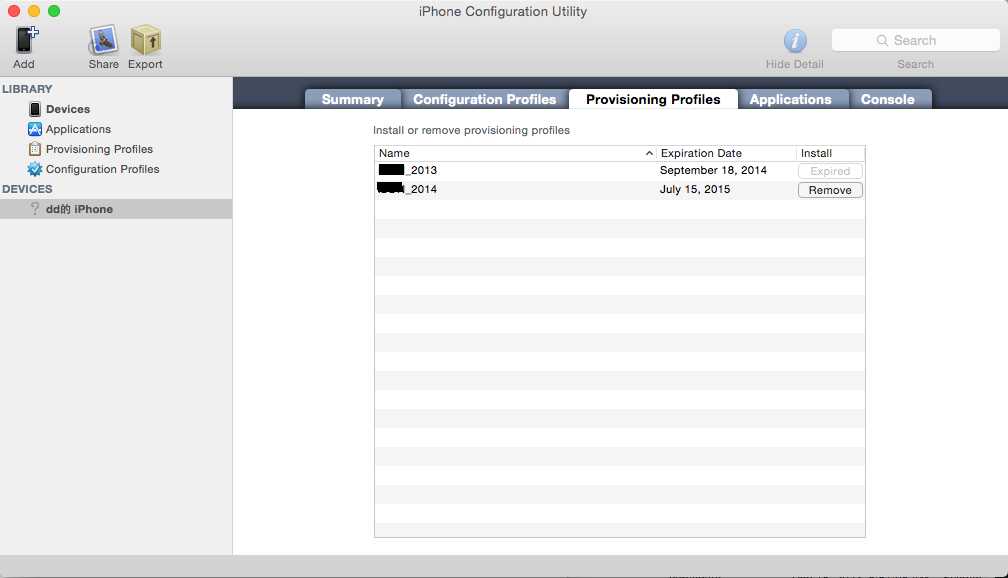Click the Hide Detail label
Viewport: 1008px width, 578px height.
pos(795,64)
